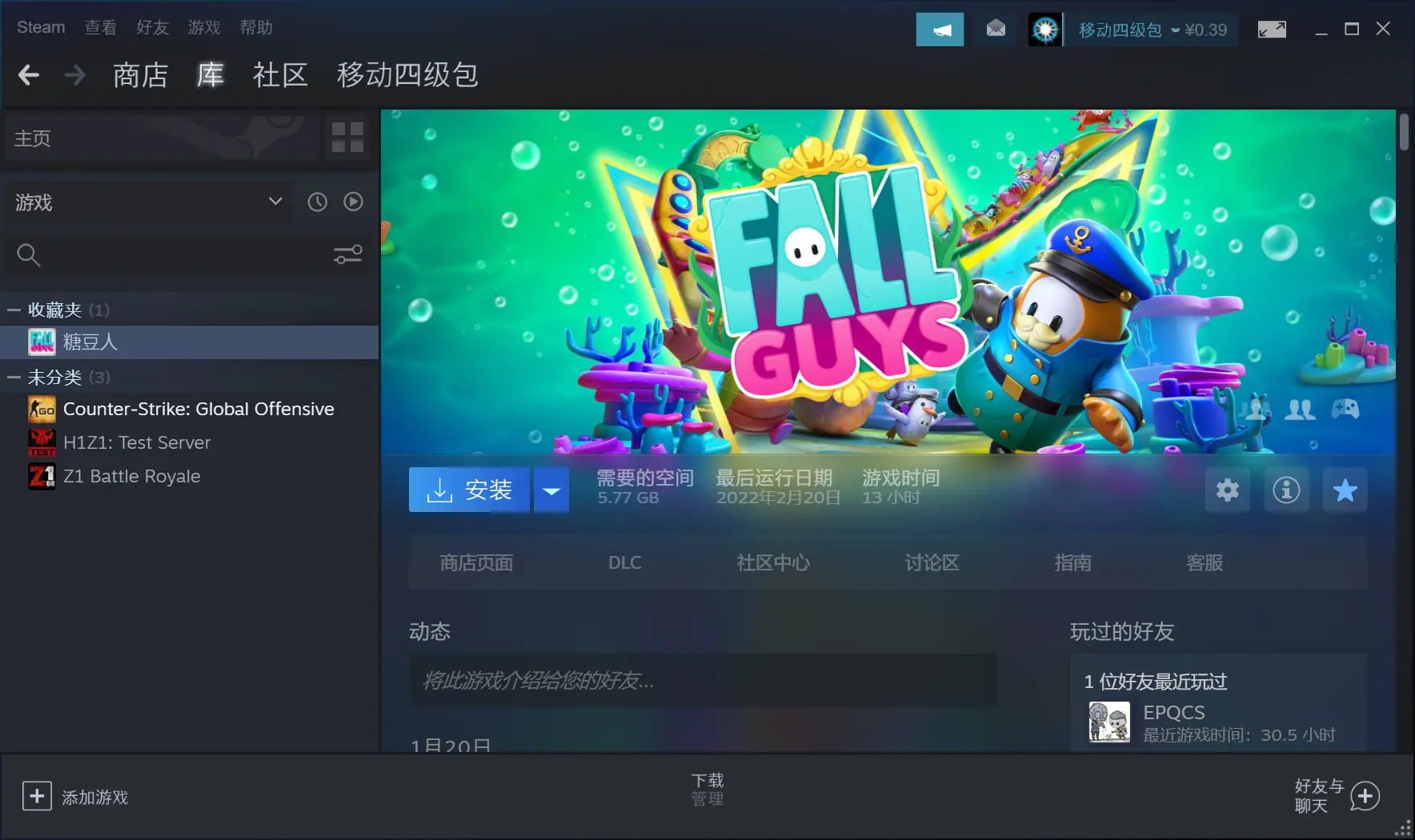Click the activity post input field
The width and height of the screenshot is (1415, 840).
[703, 681]
